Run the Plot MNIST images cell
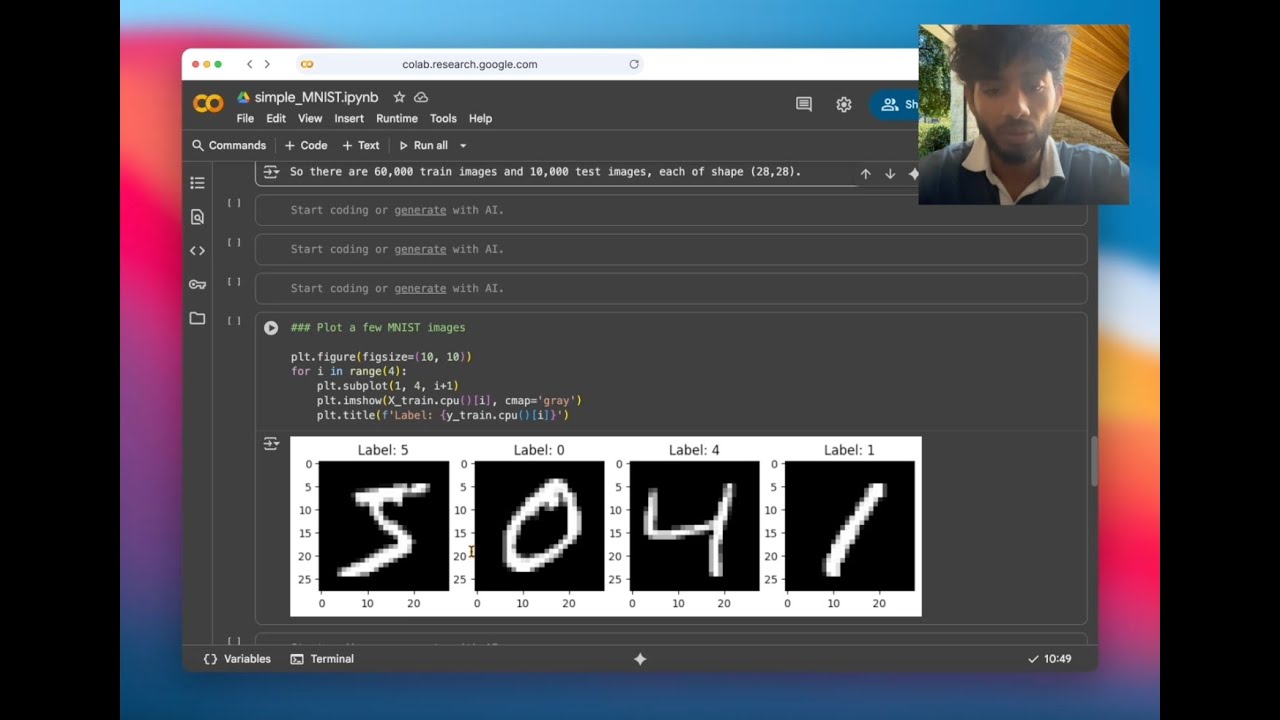This screenshot has height=720, width=1280. [x=271, y=328]
